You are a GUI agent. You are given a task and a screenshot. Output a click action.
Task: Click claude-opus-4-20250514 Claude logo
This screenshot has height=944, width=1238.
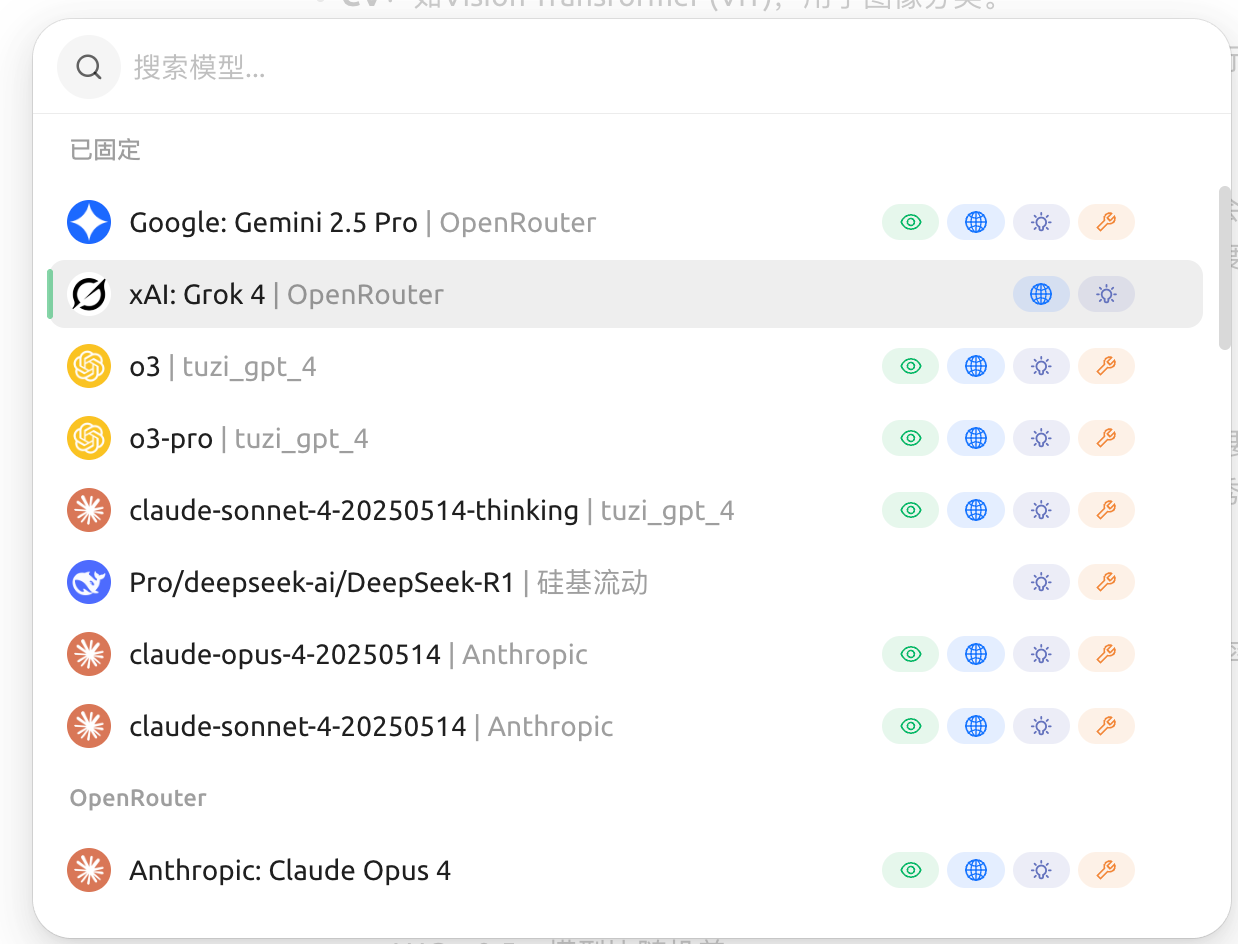coord(89,654)
